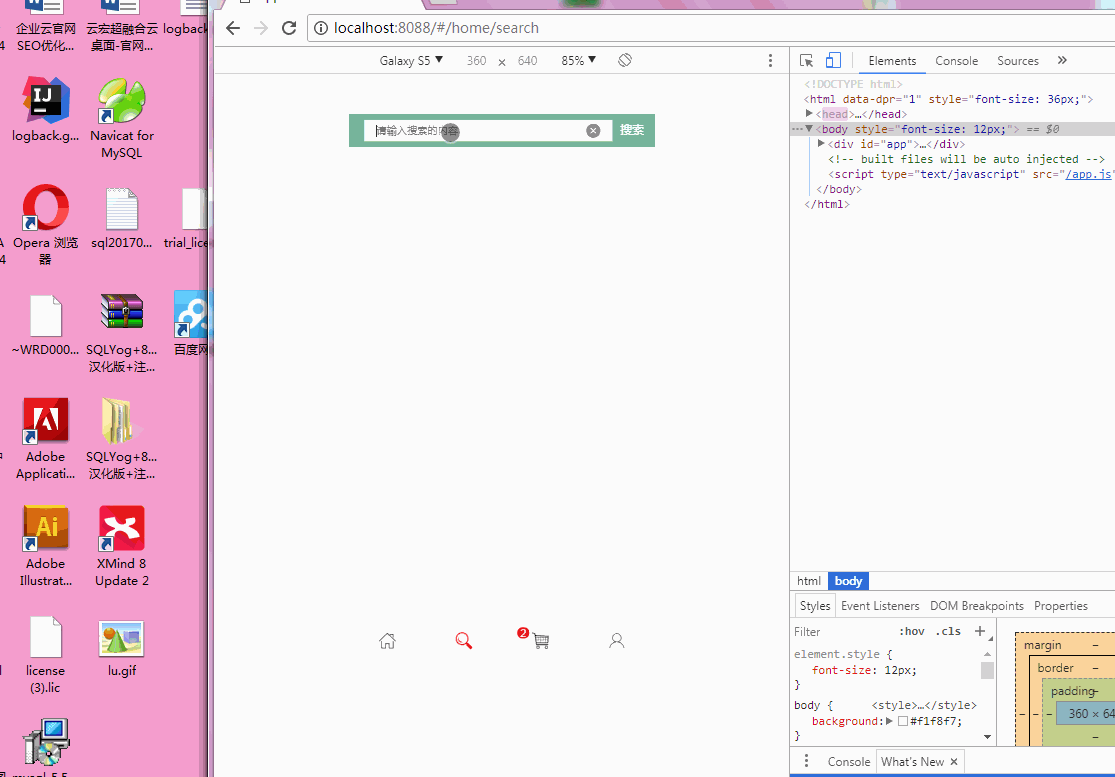Image resolution: width=1115 pixels, height=777 pixels.
Task: Click the red search icon in bottom navigation
Action: [x=463, y=641]
